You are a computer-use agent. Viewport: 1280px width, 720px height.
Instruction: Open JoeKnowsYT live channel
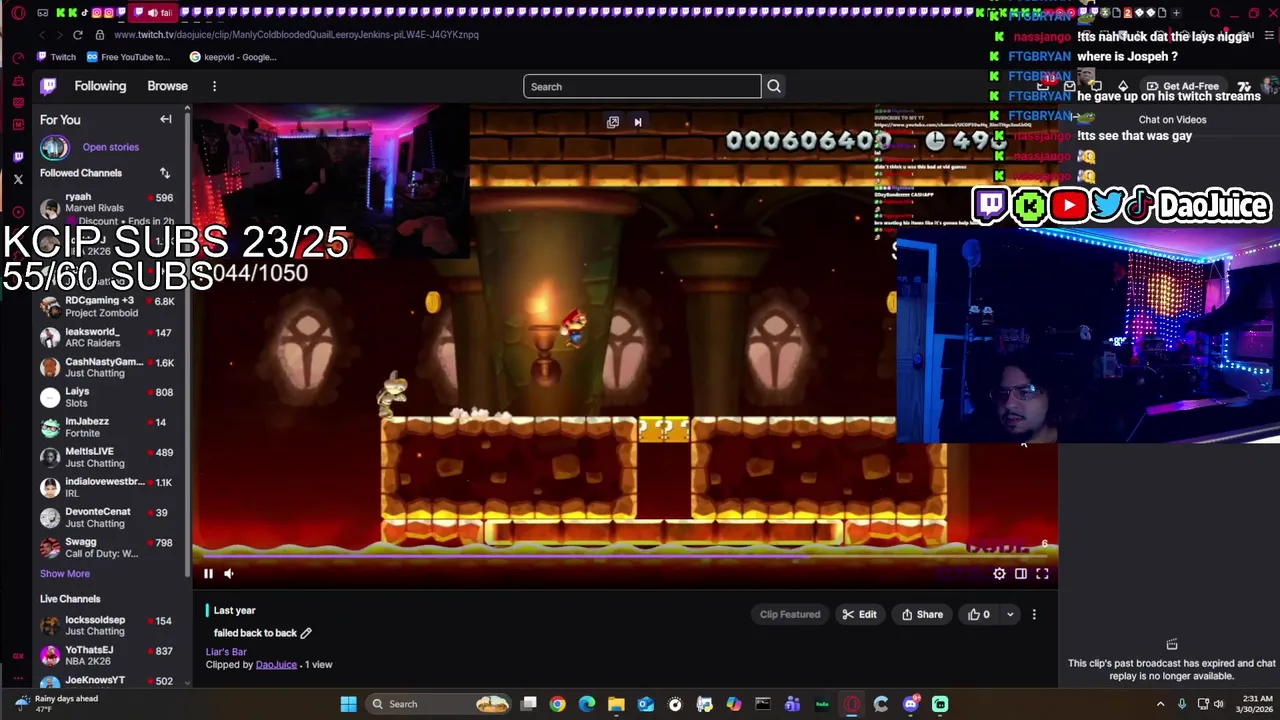tap(107, 681)
